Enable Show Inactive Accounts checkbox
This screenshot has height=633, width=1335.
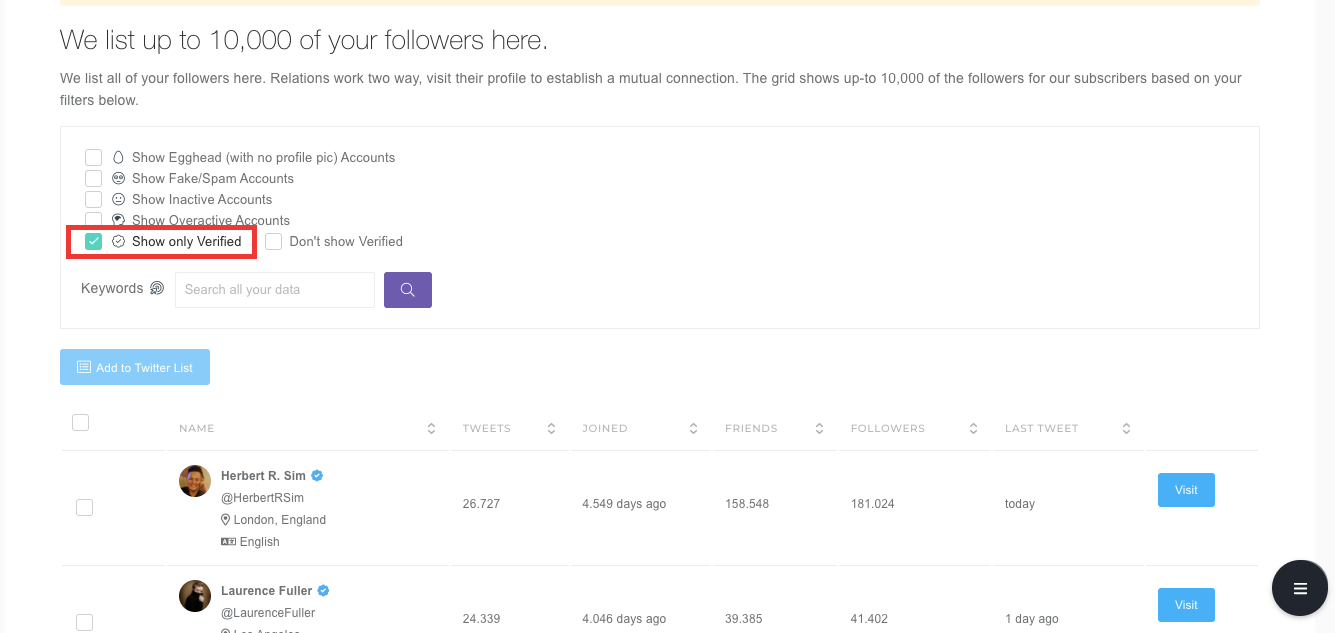(93, 199)
